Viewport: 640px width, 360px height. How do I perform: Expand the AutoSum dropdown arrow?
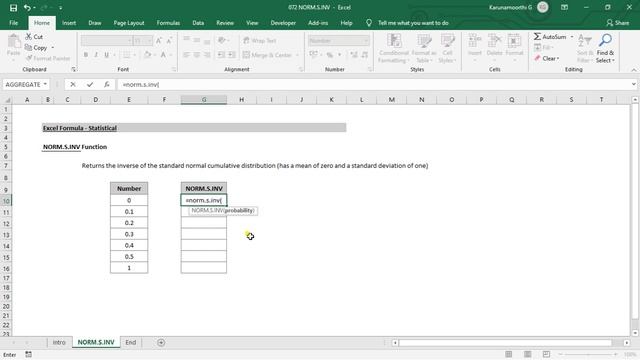tap(572, 37)
